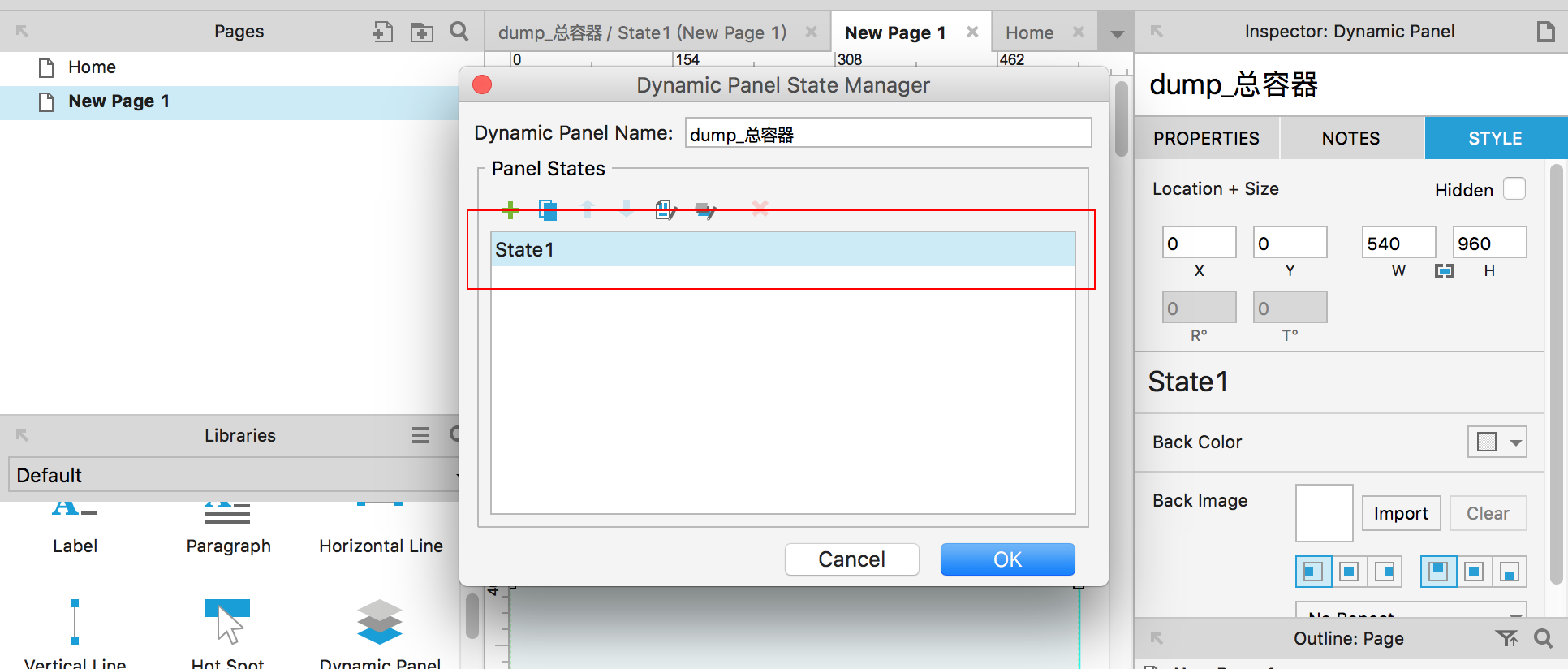
Task: Move the selected state down
Action: [627, 209]
